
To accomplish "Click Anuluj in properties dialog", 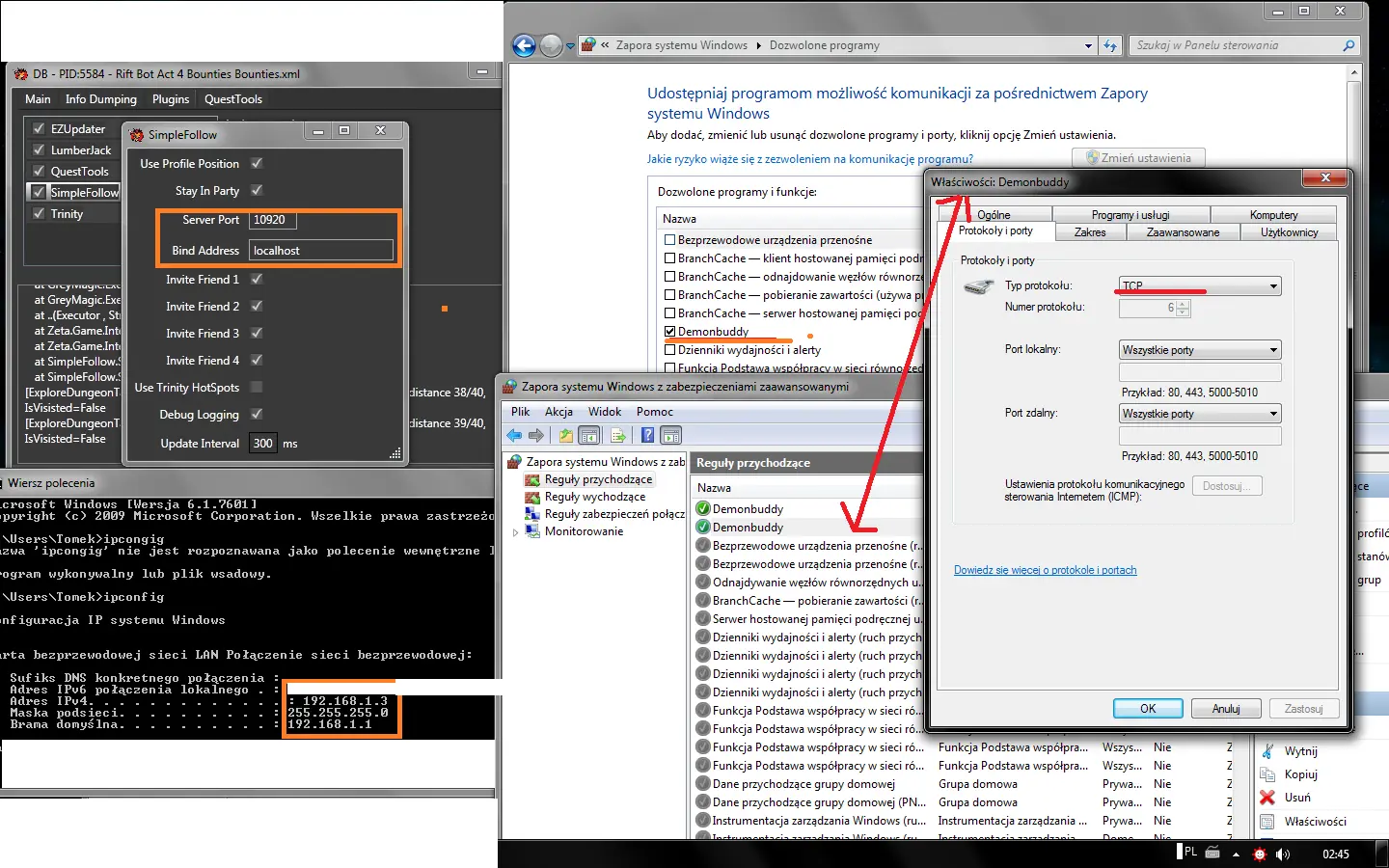I will click(x=1226, y=709).
